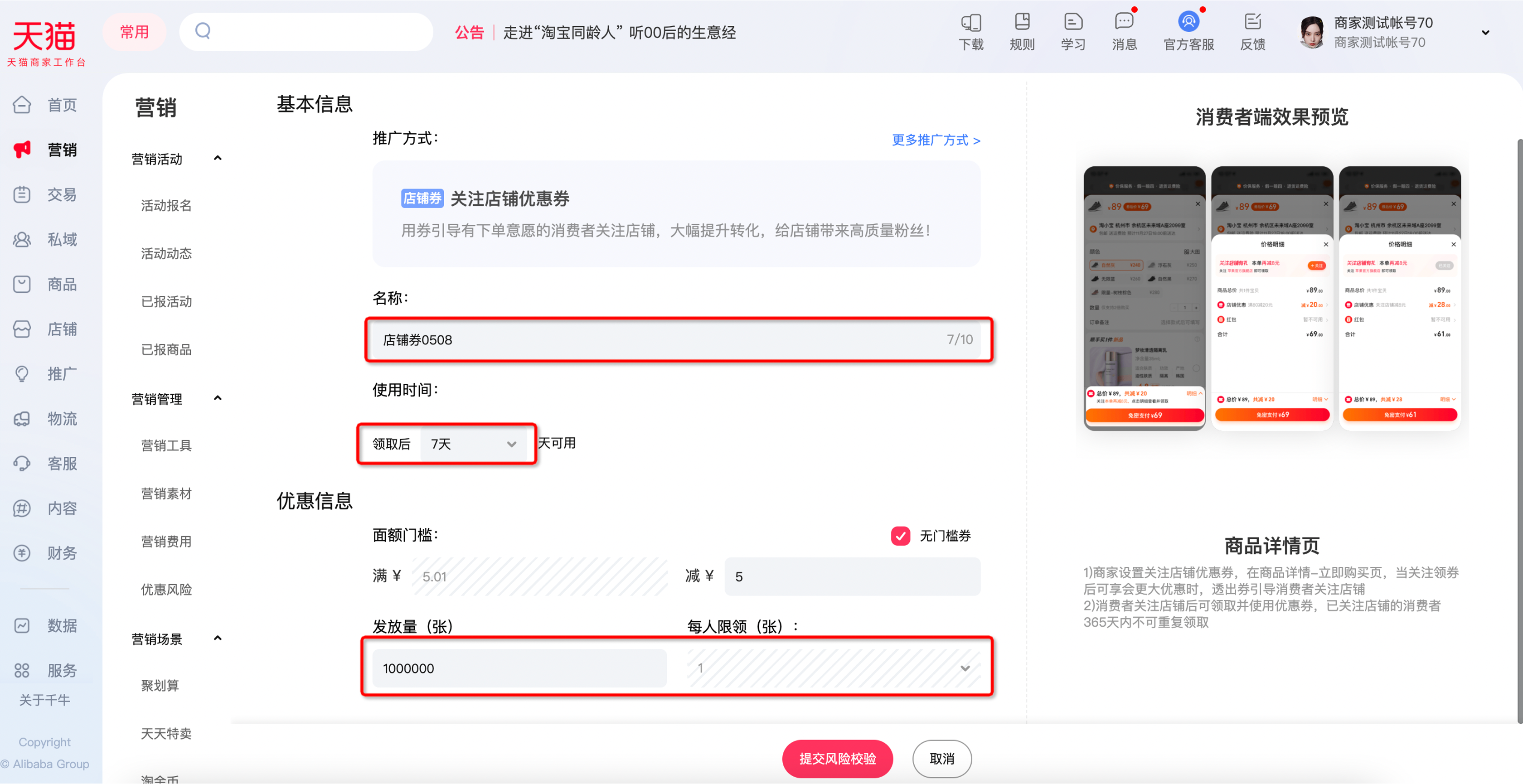Image resolution: width=1523 pixels, height=784 pixels.
Task: Open 活动报名 submenu item
Action: point(167,206)
